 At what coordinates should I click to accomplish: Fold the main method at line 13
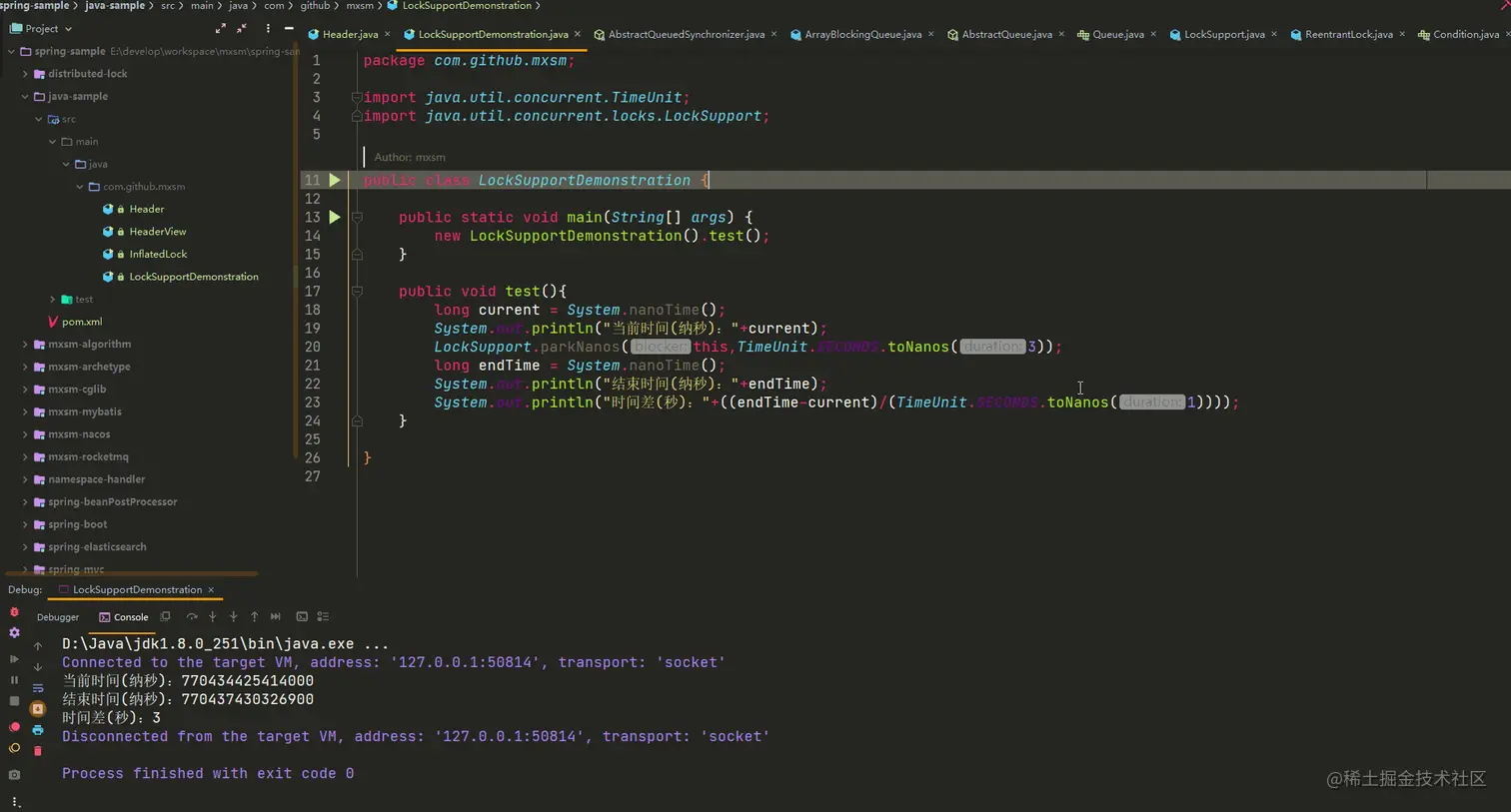[357, 218]
